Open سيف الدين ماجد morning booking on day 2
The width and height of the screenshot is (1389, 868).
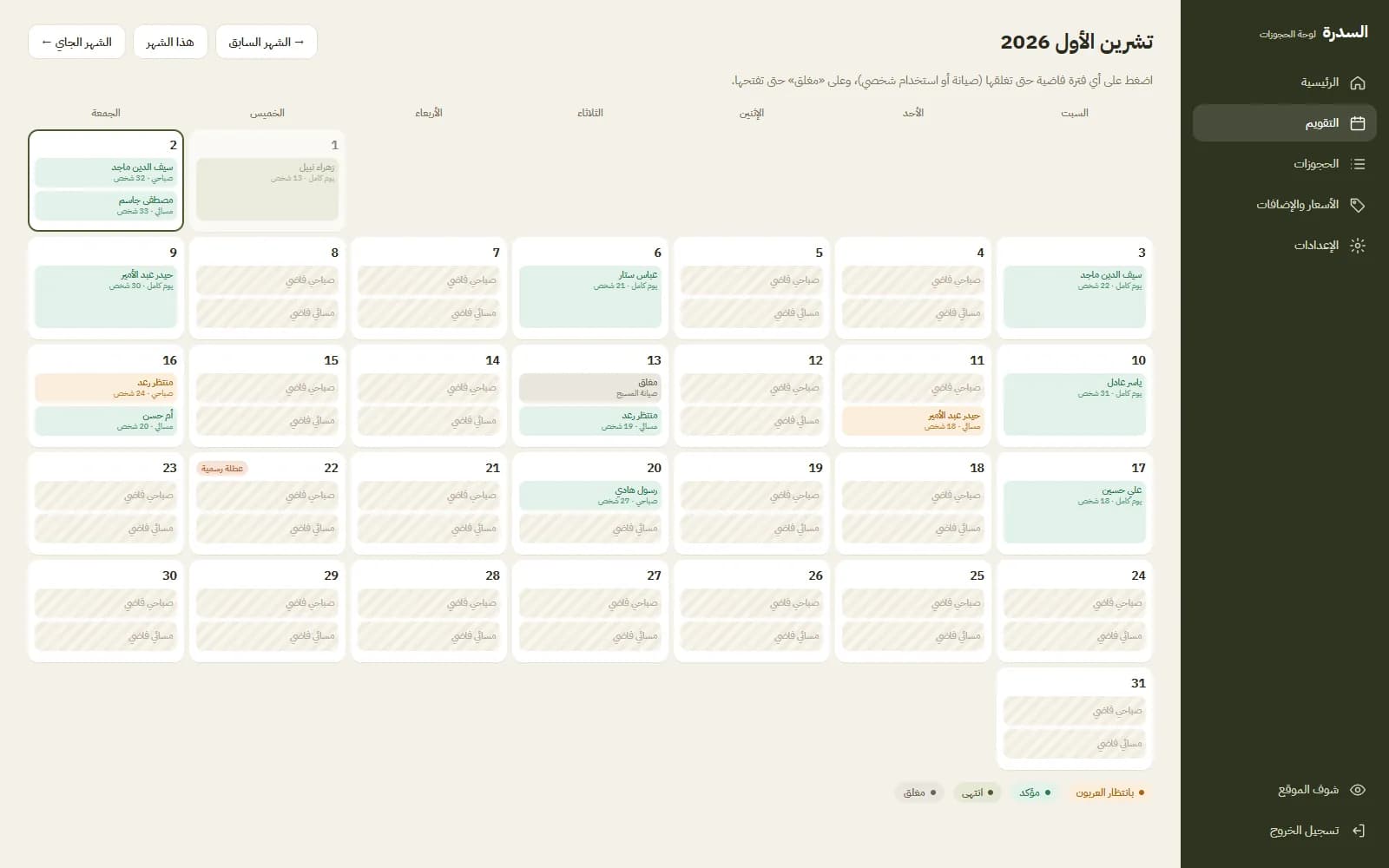click(x=106, y=172)
